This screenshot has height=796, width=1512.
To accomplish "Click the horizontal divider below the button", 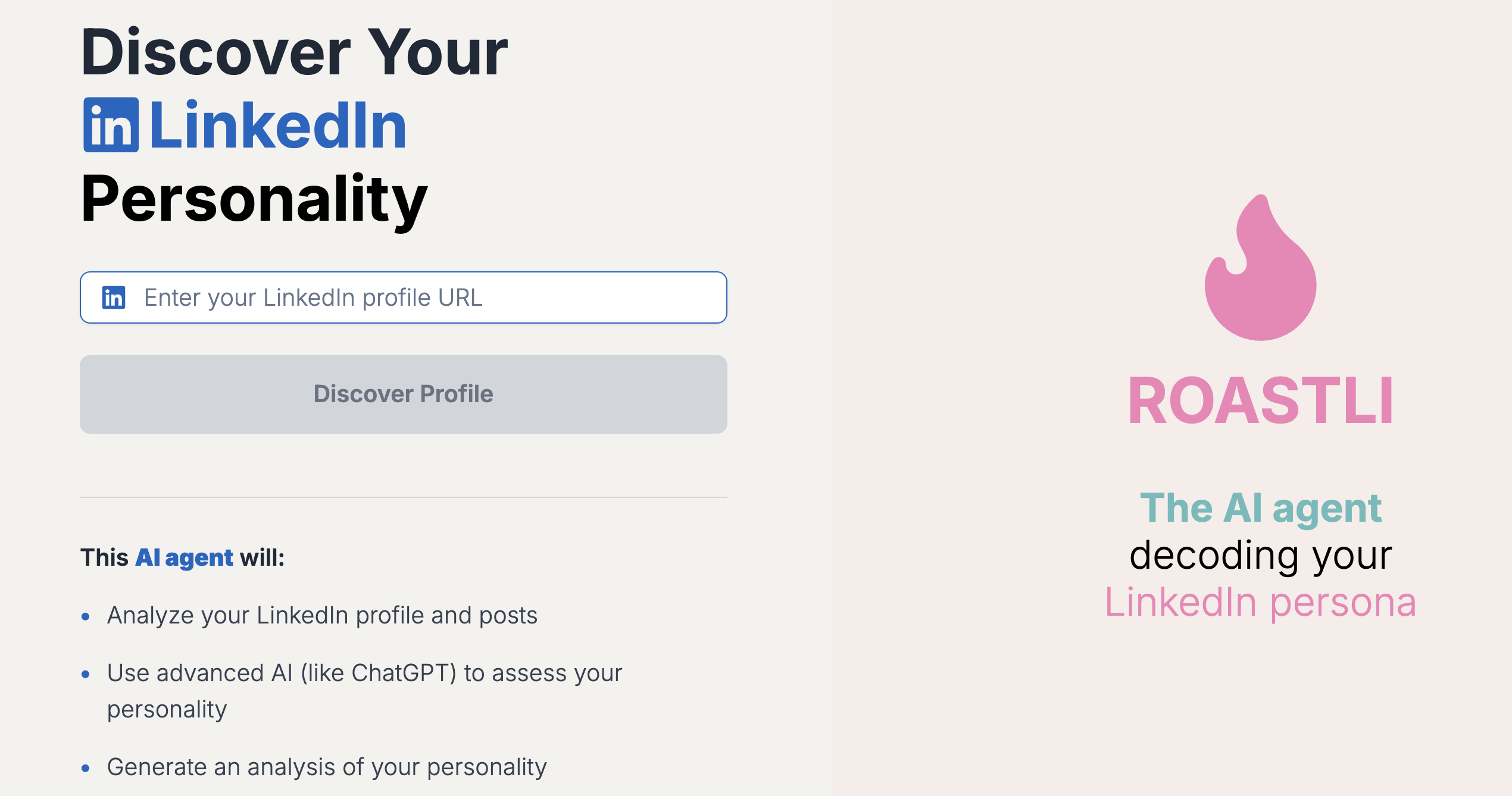I will tap(404, 497).
